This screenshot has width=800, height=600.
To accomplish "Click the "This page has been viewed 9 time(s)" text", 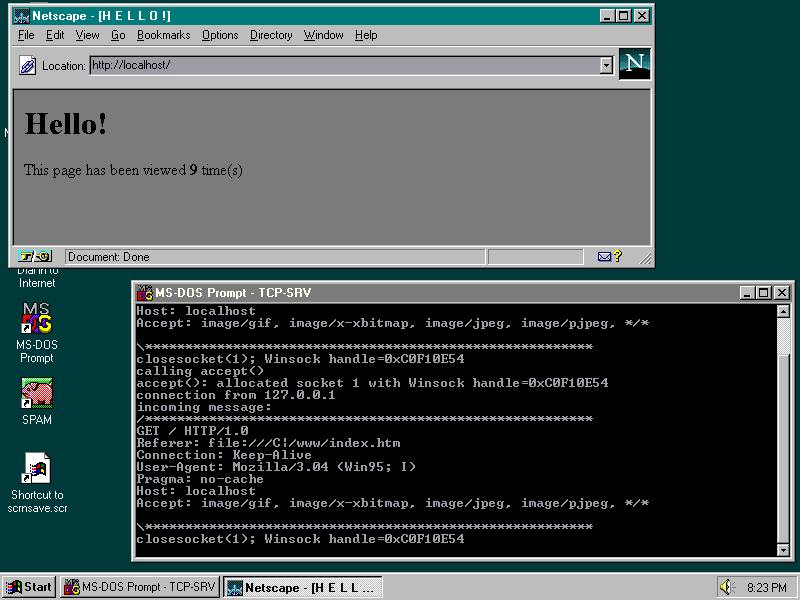I will pyautogui.click(x=133, y=170).
